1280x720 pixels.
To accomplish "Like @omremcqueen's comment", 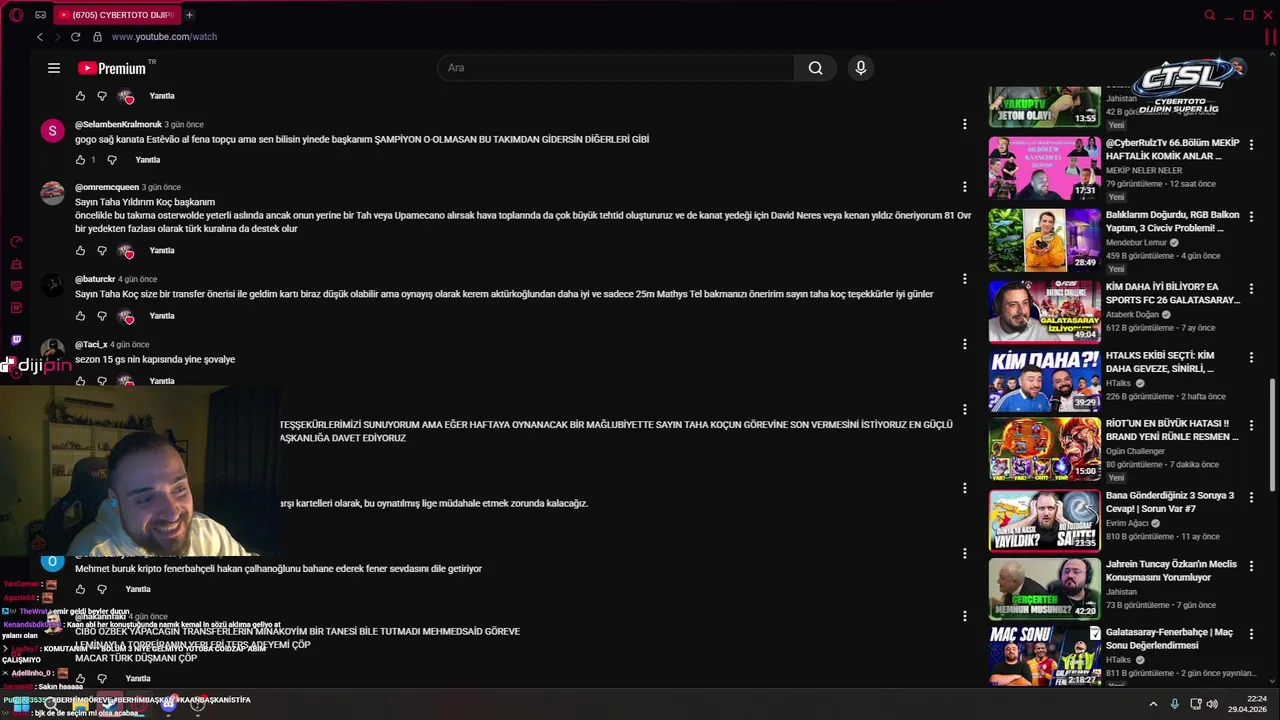I will tap(81, 251).
